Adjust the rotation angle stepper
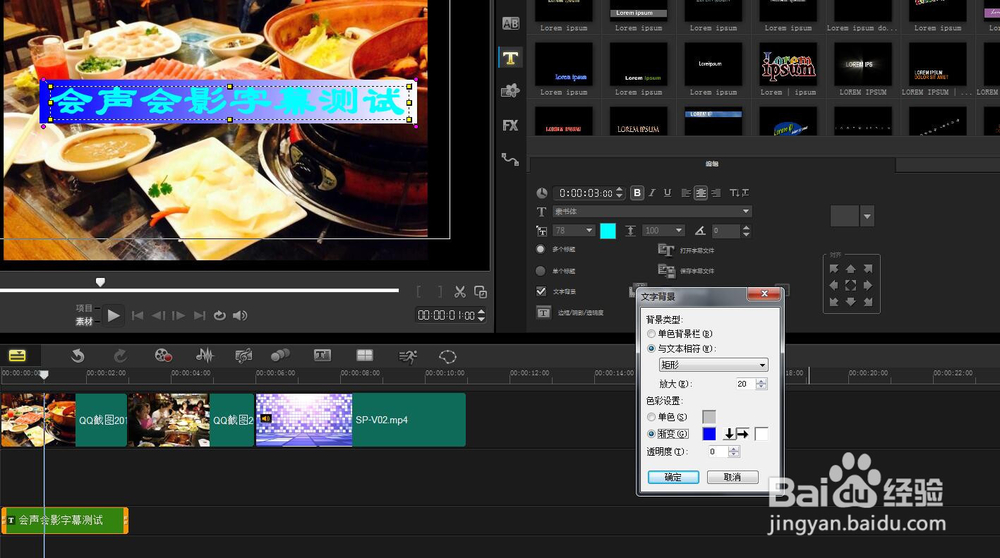This screenshot has width=1000, height=558. pyautogui.click(x=746, y=230)
